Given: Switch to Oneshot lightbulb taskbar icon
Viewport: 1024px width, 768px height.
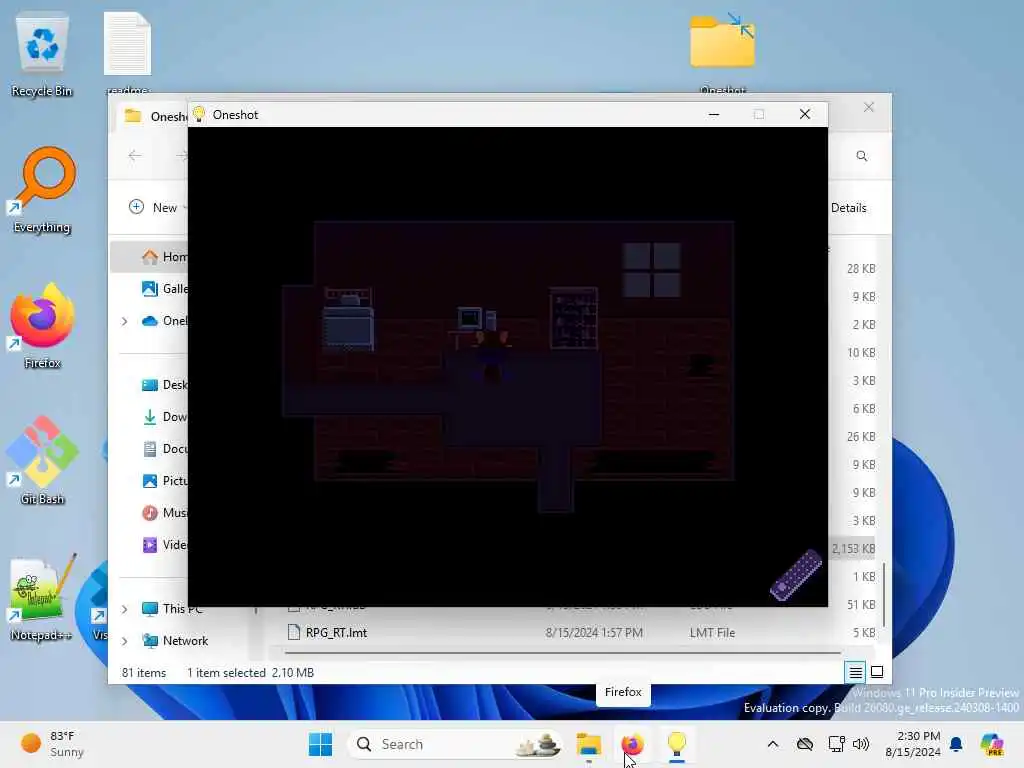Looking at the screenshot, I should pos(677,744).
